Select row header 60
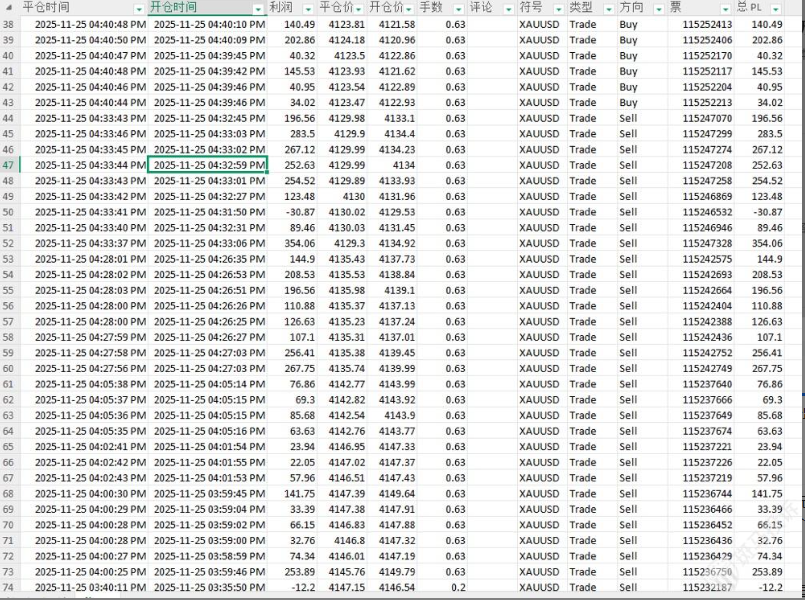 pos(9,368)
